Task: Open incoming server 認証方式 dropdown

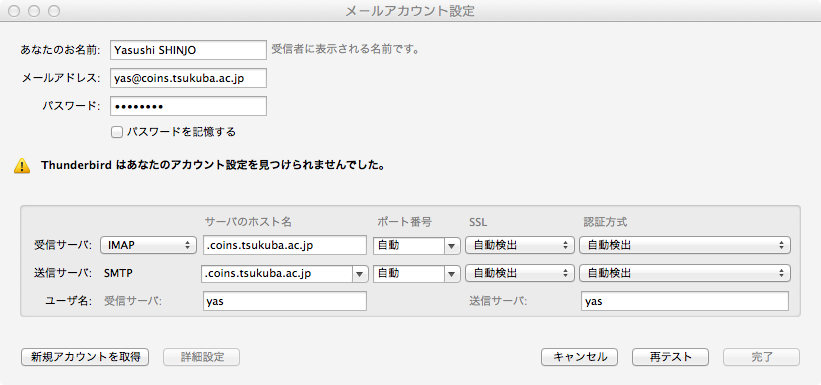Action: tap(685, 245)
